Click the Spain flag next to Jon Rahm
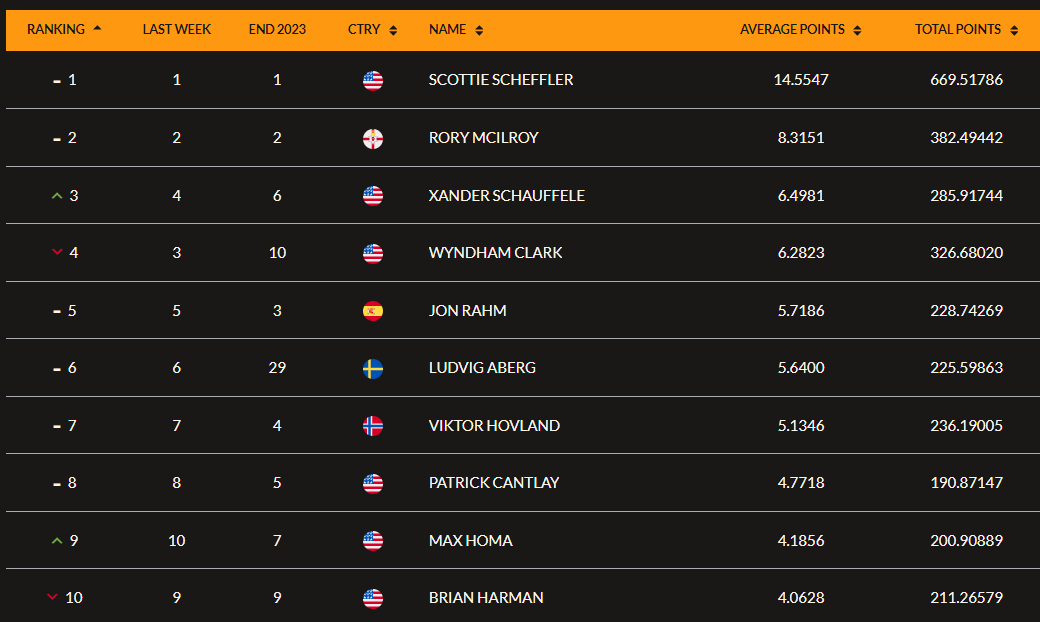Image resolution: width=1040 pixels, height=622 pixels. coord(373,311)
